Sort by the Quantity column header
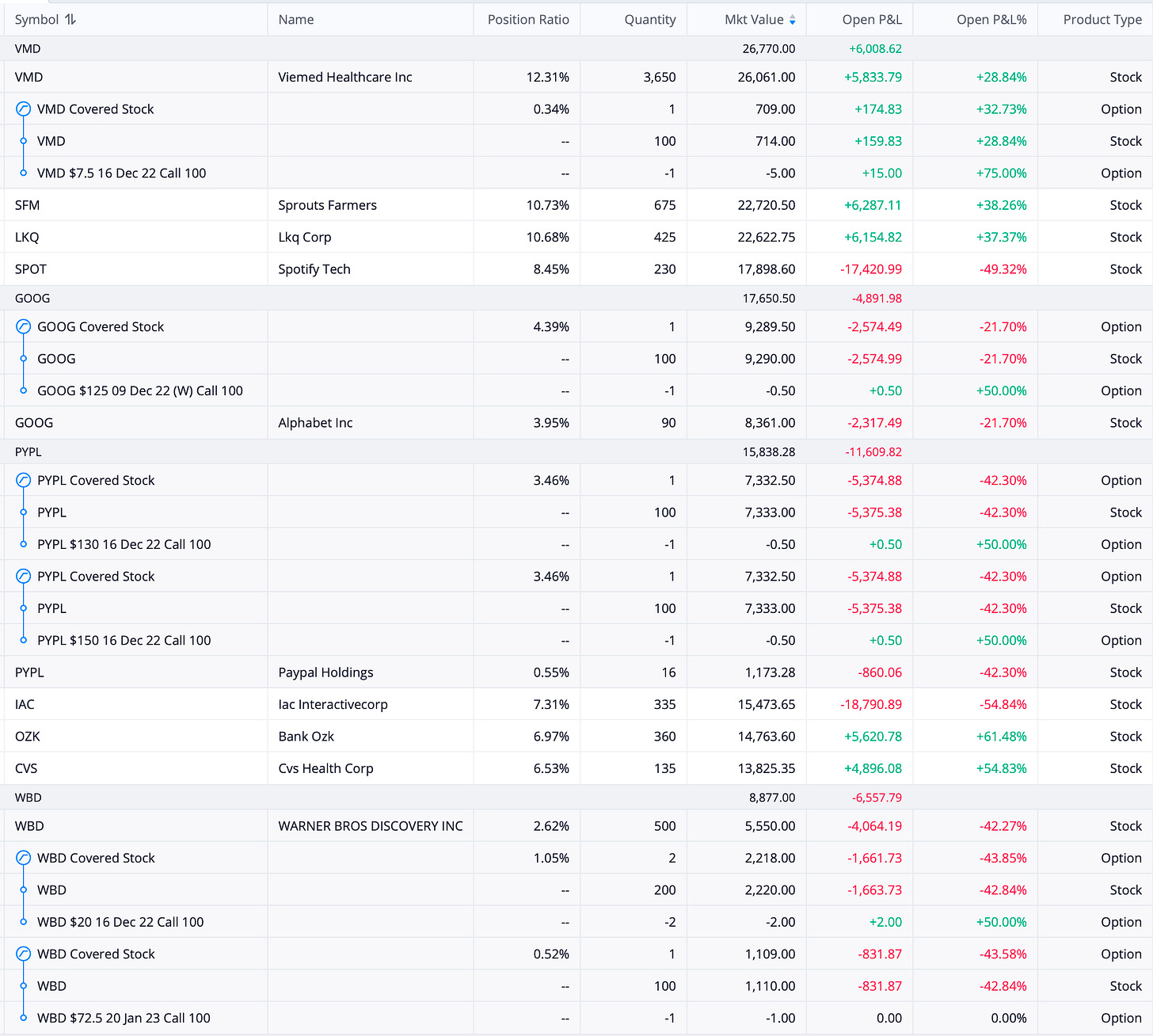The height and width of the screenshot is (1036, 1153). (650, 20)
